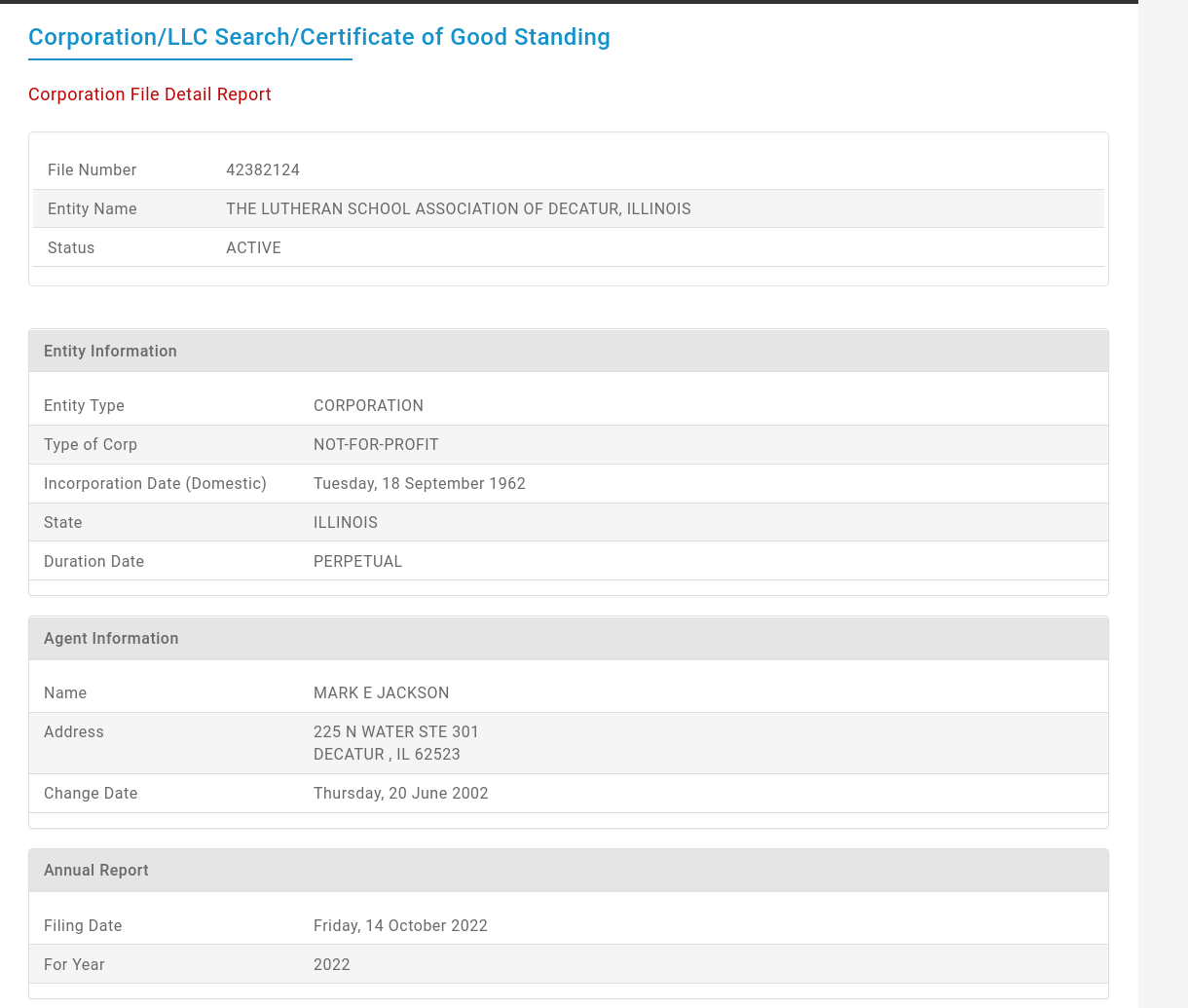The image size is (1188, 1008).
Task: Click the CORPORATION entity type value
Action: coord(368,405)
